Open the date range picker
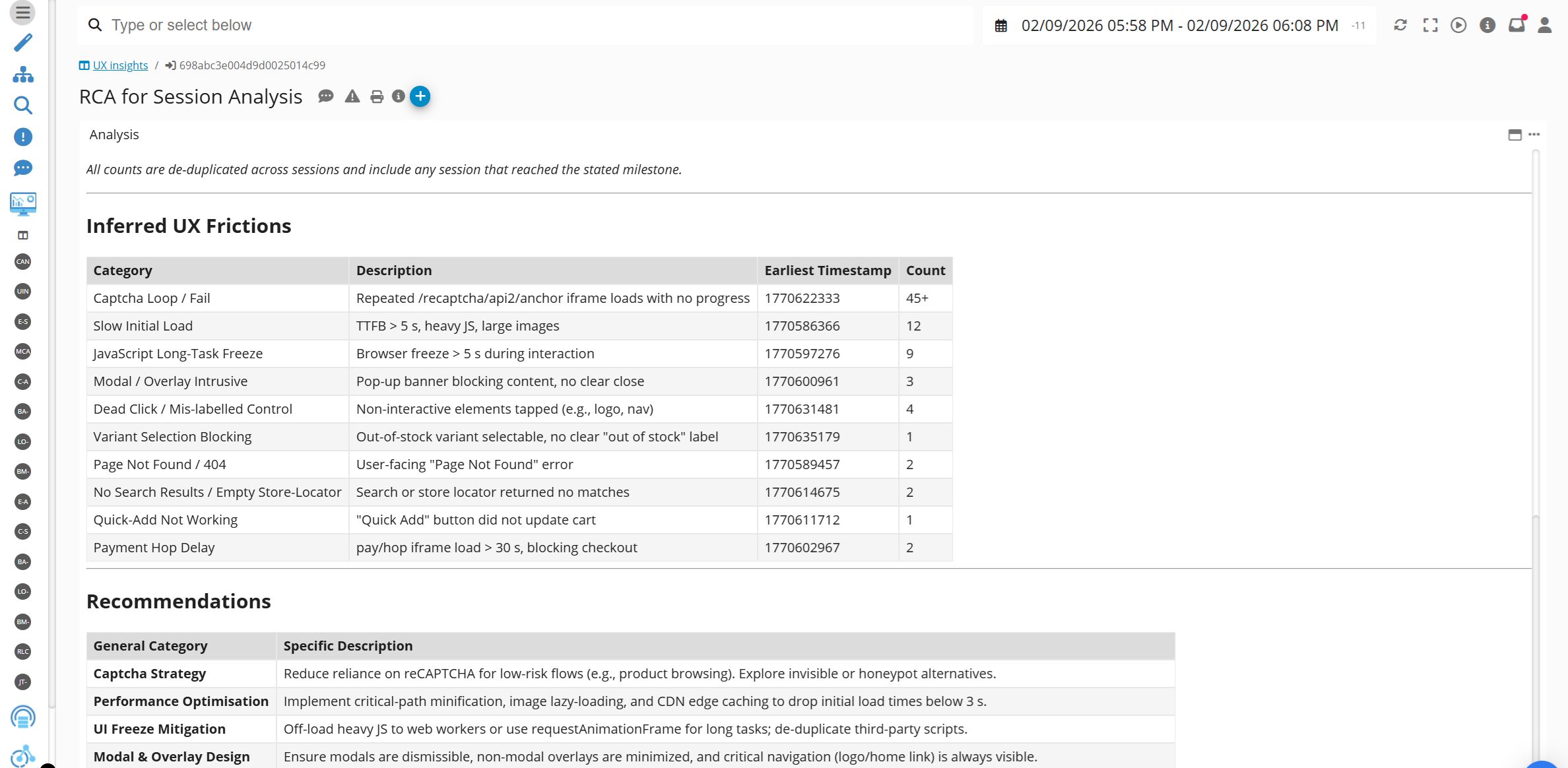 (x=1179, y=26)
